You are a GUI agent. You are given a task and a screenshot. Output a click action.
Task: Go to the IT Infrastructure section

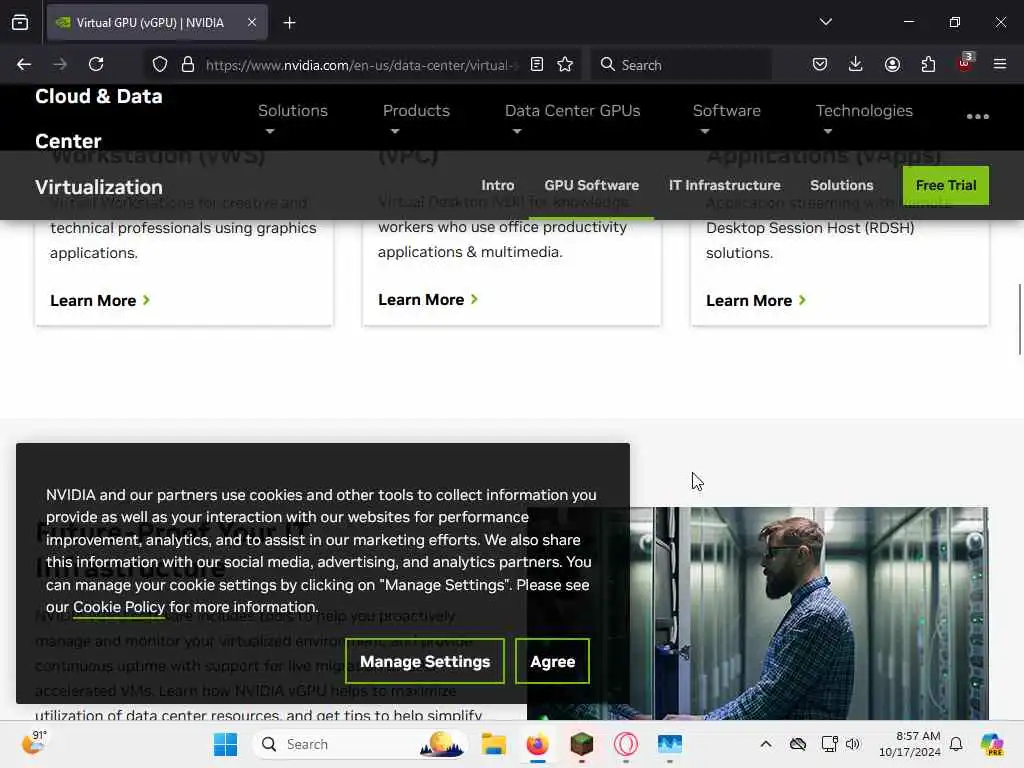[x=724, y=185]
